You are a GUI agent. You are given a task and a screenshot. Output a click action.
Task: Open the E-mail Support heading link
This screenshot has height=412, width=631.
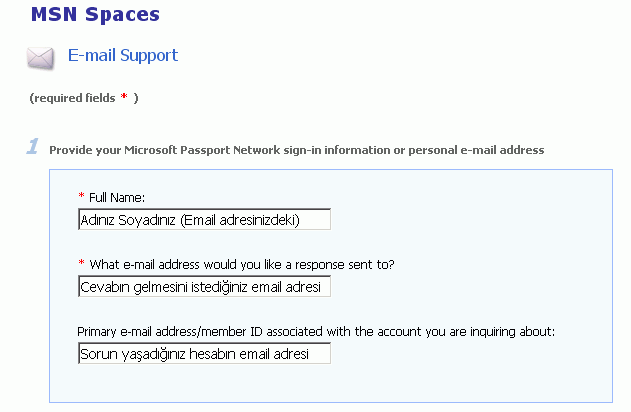pyautogui.click(x=123, y=56)
